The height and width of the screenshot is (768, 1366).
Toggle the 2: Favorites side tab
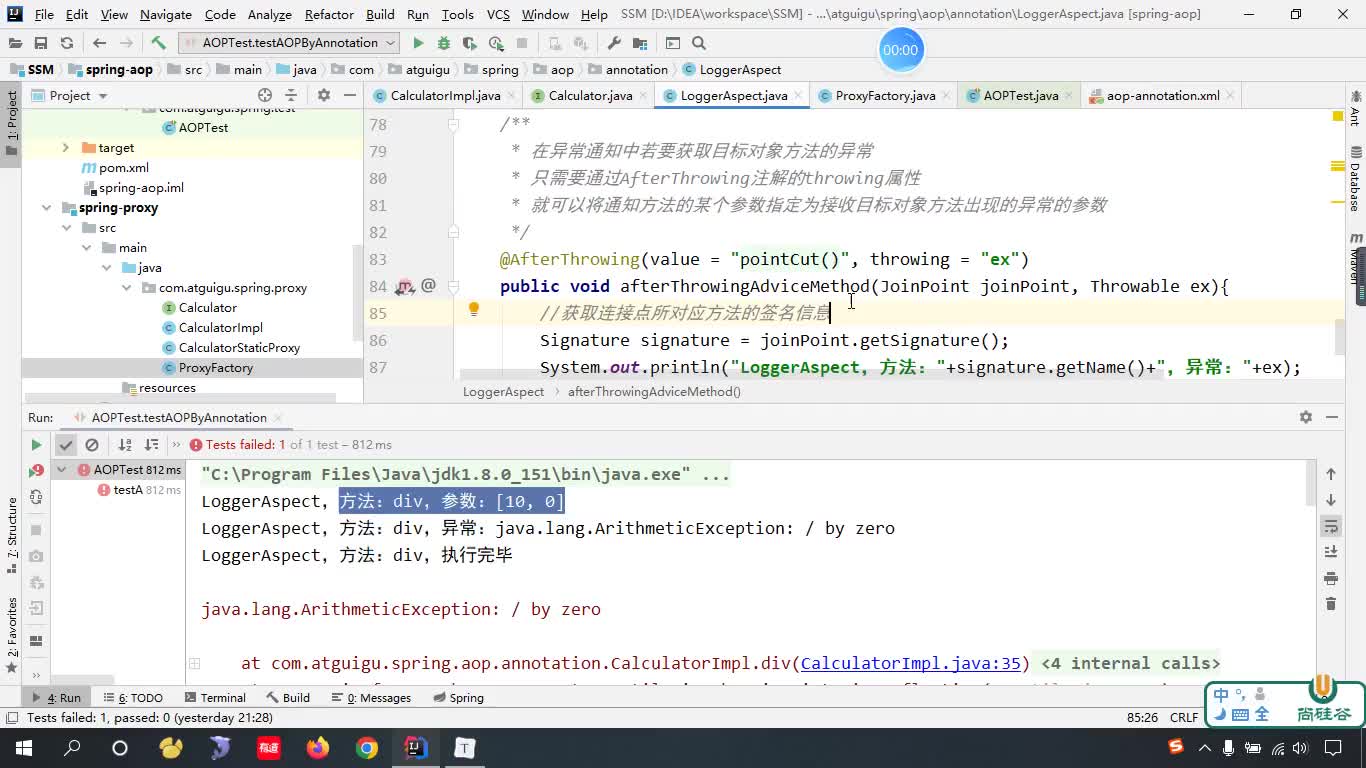[x=11, y=635]
